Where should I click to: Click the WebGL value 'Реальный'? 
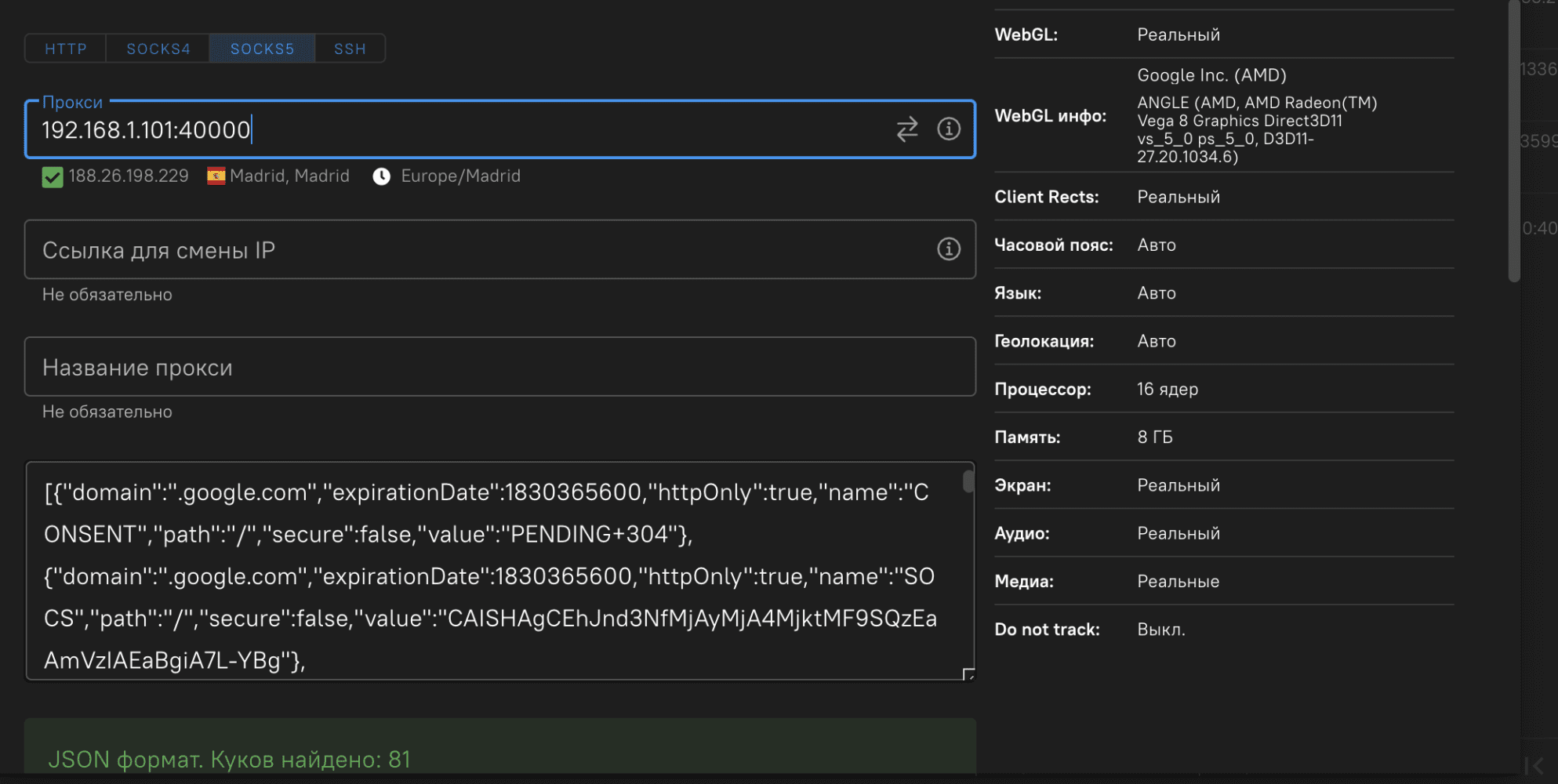point(1178,34)
